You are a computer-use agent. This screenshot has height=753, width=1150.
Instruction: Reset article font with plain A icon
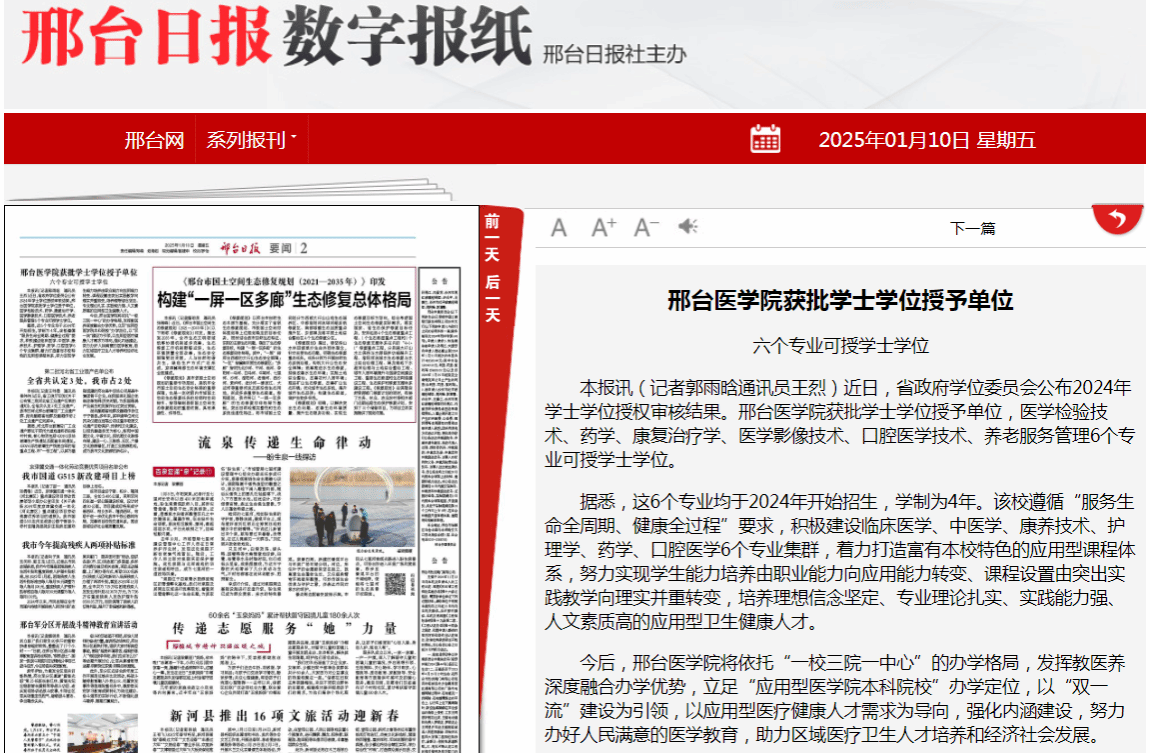pos(559,228)
